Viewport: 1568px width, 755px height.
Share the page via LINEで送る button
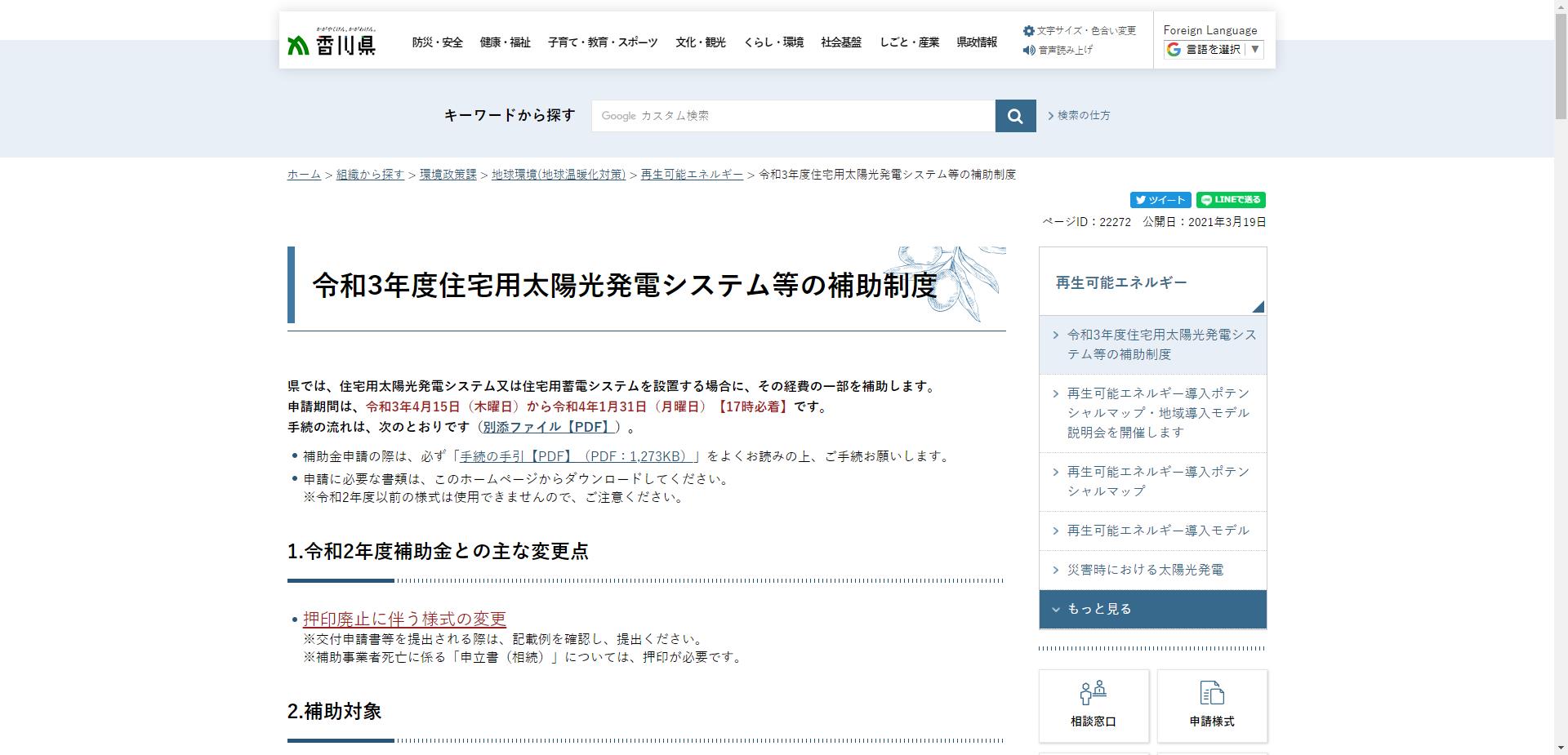coord(1230,199)
